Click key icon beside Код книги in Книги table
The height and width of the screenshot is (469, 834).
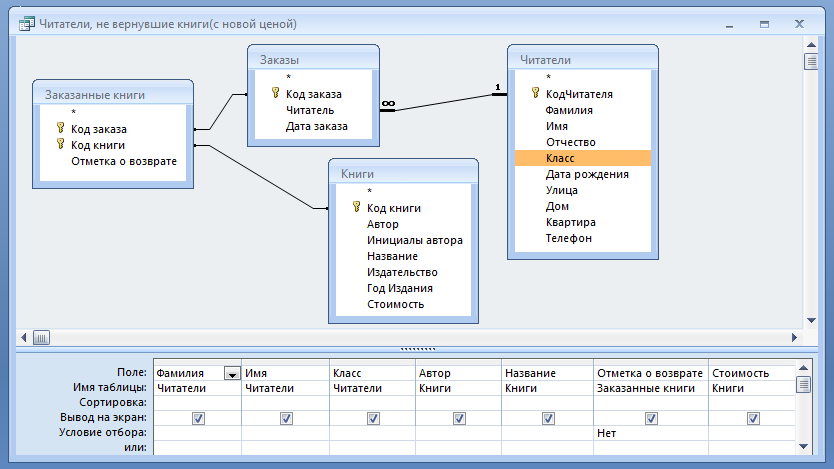click(x=356, y=207)
